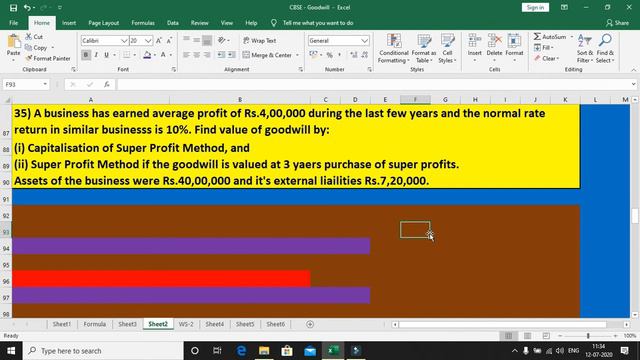Switch to Page Layout tab
640x360 pixels.
tap(103, 23)
